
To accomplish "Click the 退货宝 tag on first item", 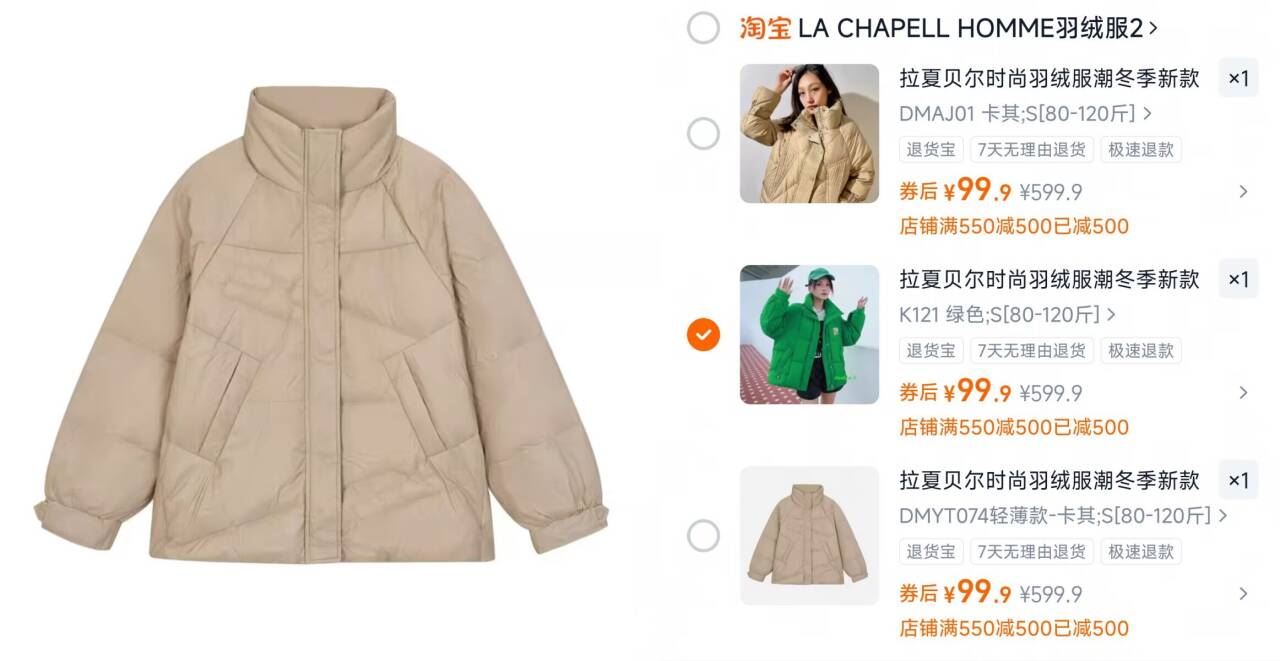I will (x=931, y=150).
